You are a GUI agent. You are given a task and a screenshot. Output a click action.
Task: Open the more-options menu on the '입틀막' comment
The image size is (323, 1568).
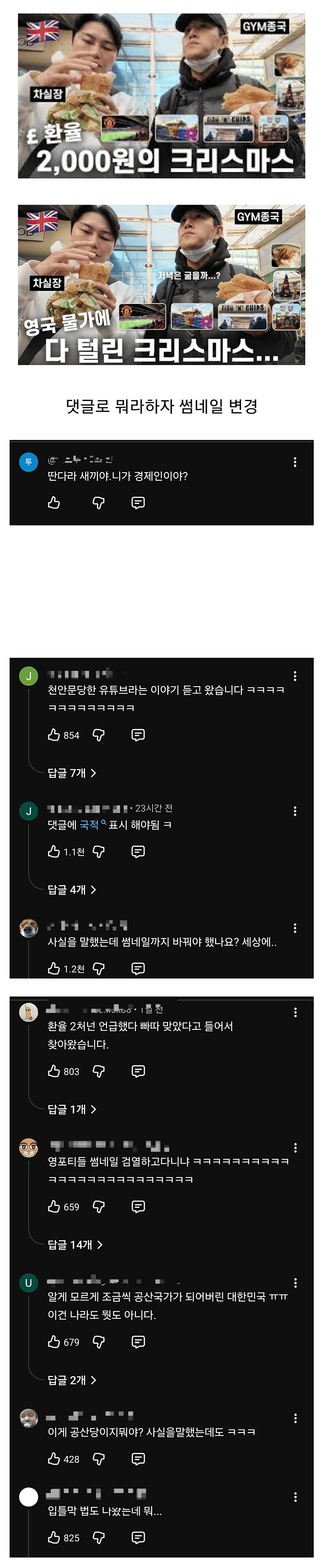coord(295,1497)
